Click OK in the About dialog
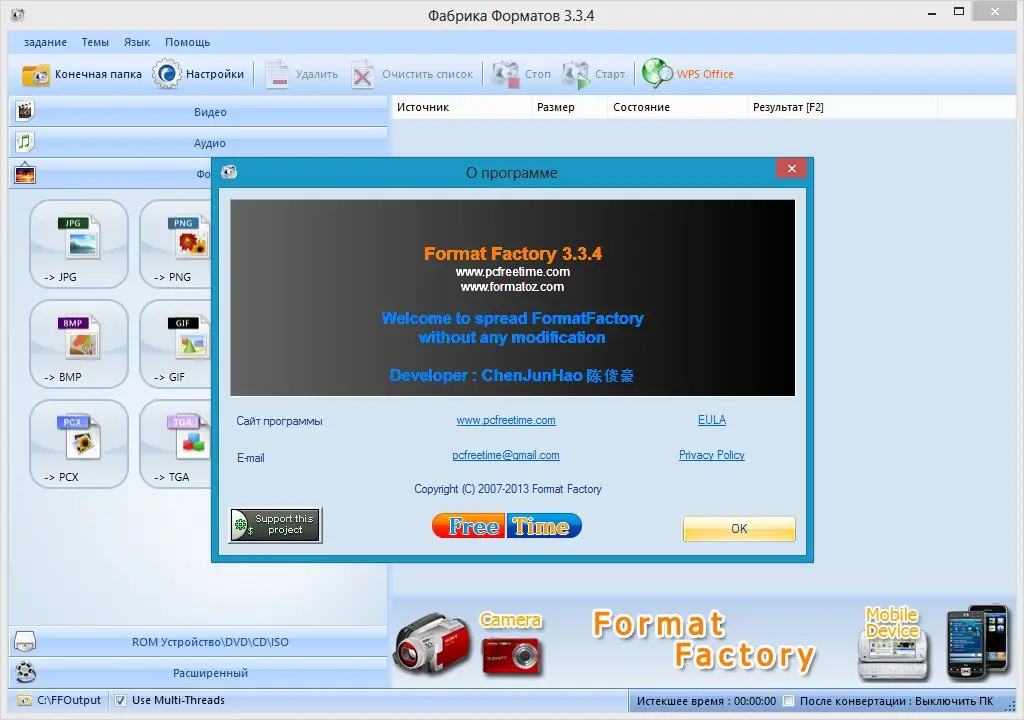This screenshot has height=720, width=1024. pos(739,529)
